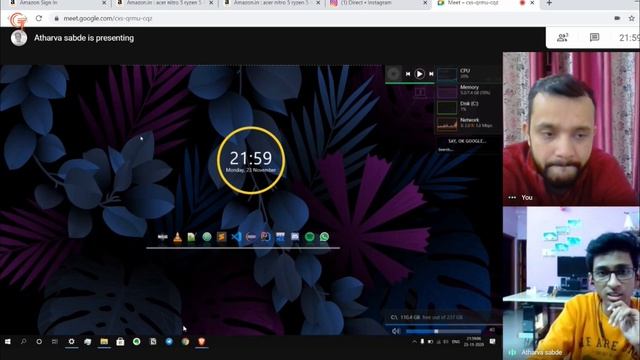Open Brave browser on the taskbar
Viewport: 640px width, 360px height.
pos(201,342)
